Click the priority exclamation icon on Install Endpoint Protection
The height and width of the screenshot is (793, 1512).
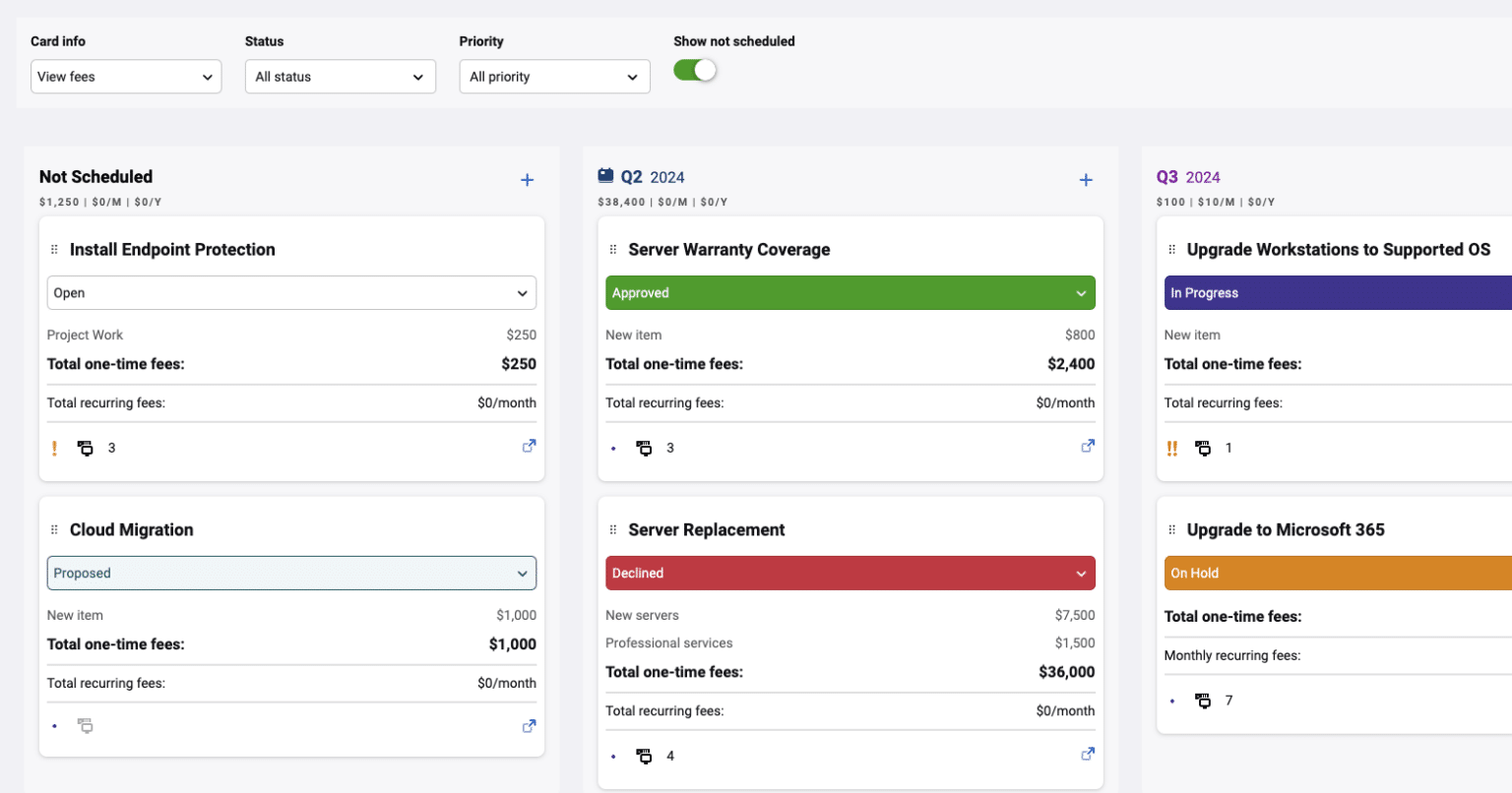[54, 448]
